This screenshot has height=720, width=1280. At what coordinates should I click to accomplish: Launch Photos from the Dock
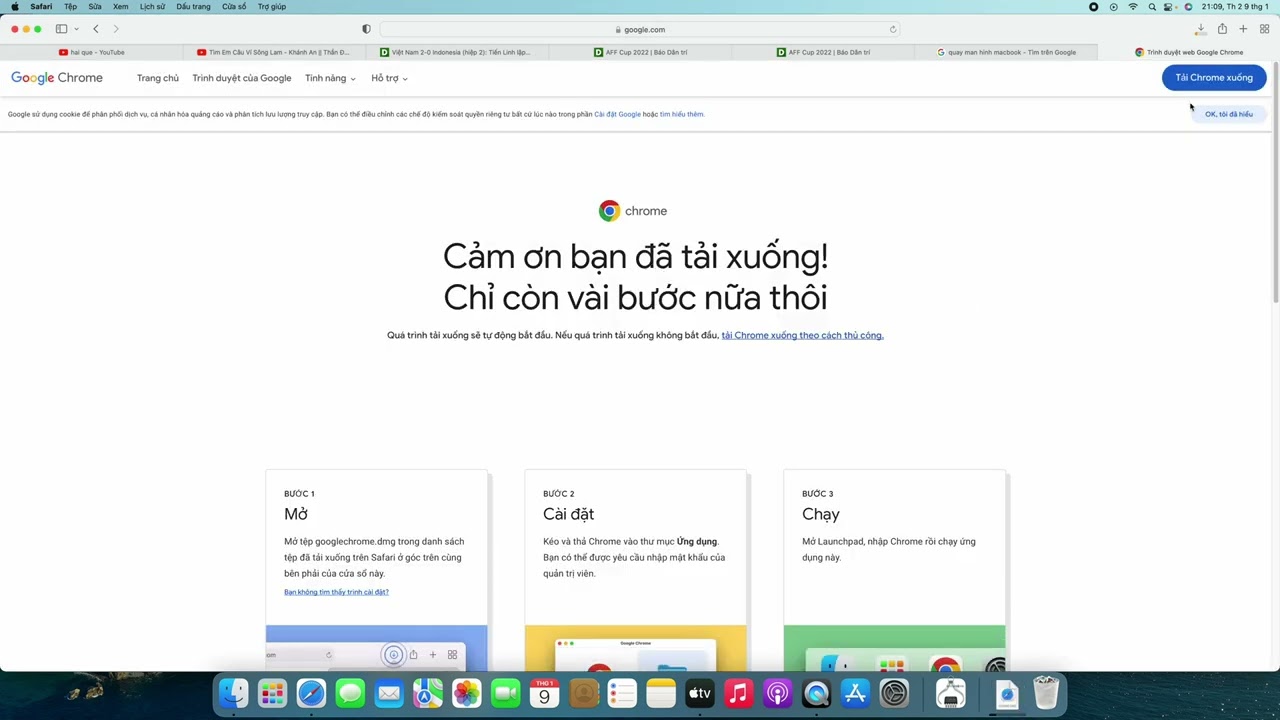click(467, 693)
